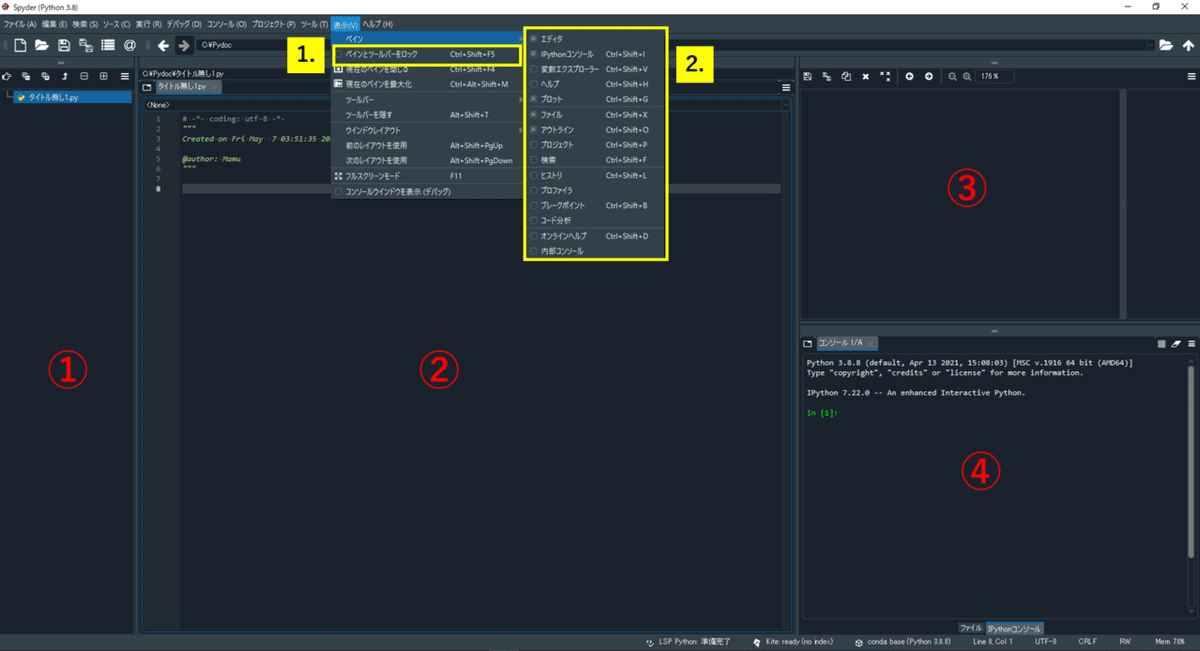Go forward with the right arrow icon

pyautogui.click(x=183, y=45)
